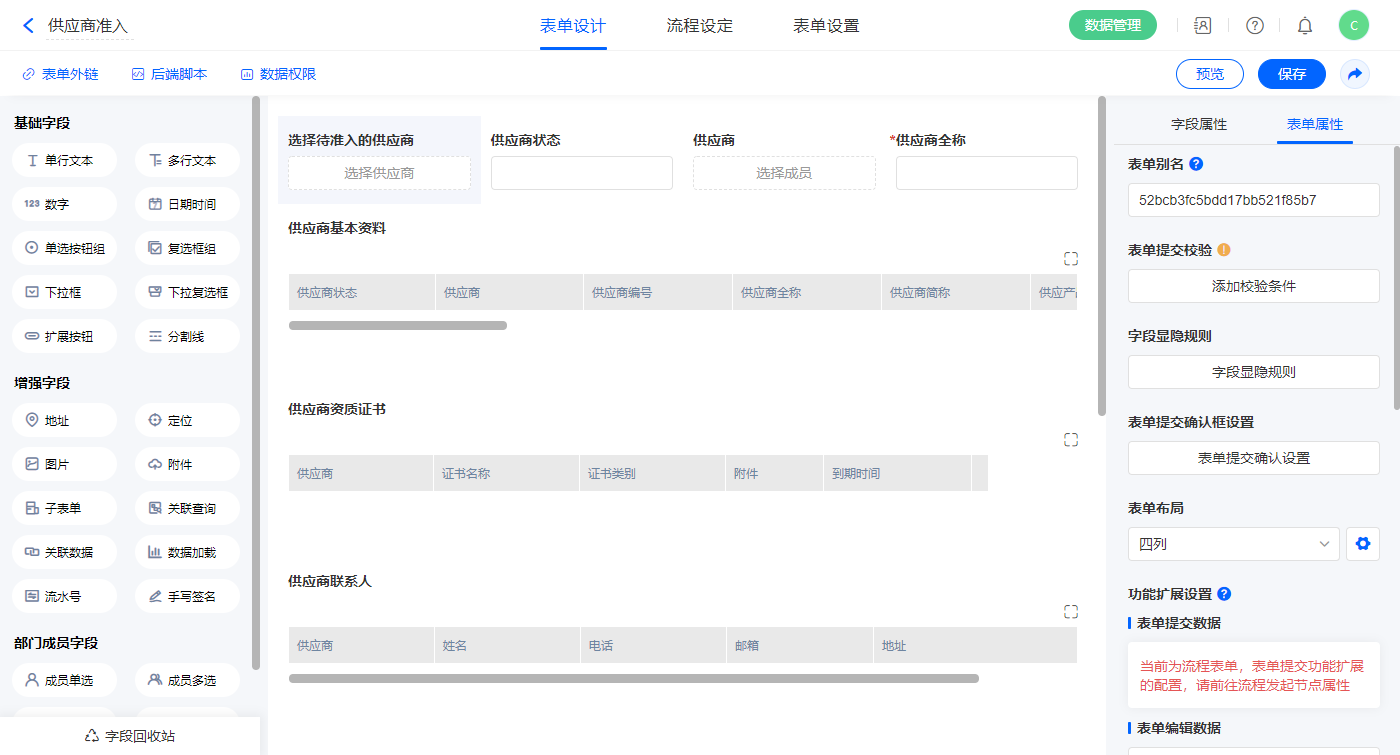Switch to the 流程设定 tab
This screenshot has width=1400, height=755.
(699, 26)
